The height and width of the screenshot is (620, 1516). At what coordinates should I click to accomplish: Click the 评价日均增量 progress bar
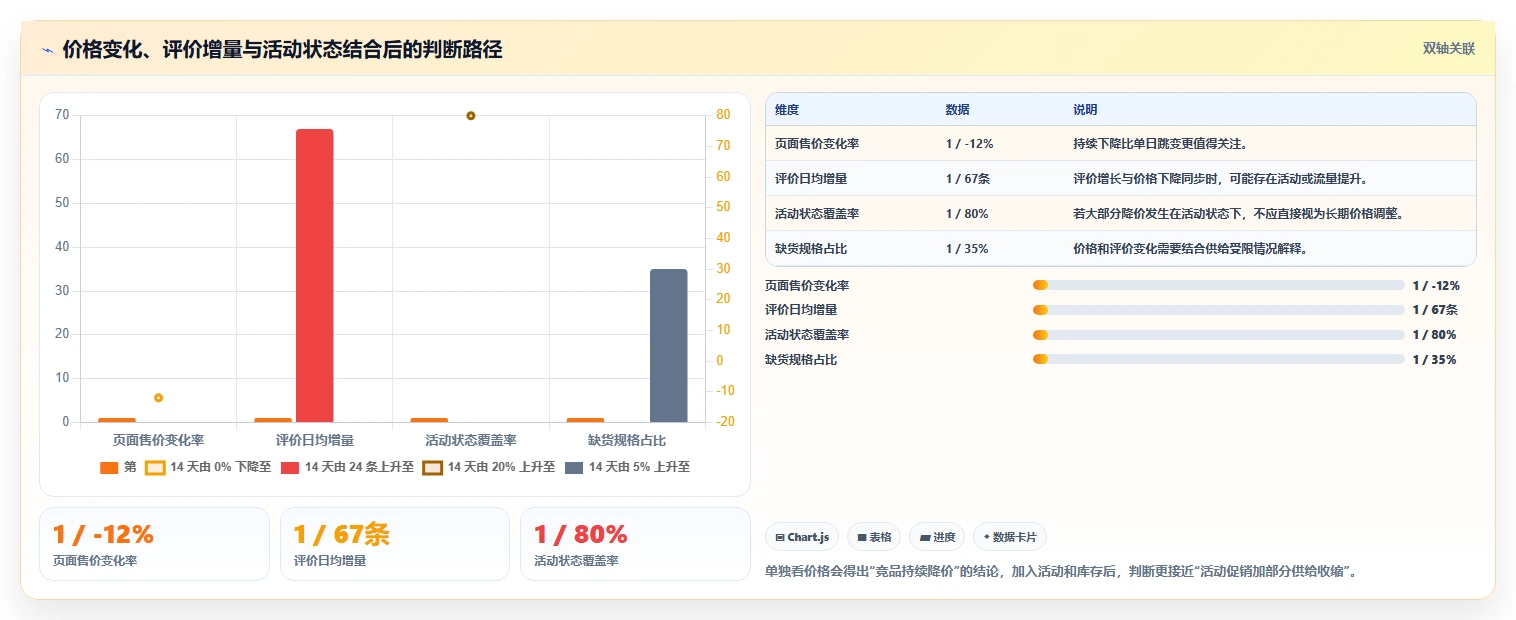click(x=1219, y=310)
